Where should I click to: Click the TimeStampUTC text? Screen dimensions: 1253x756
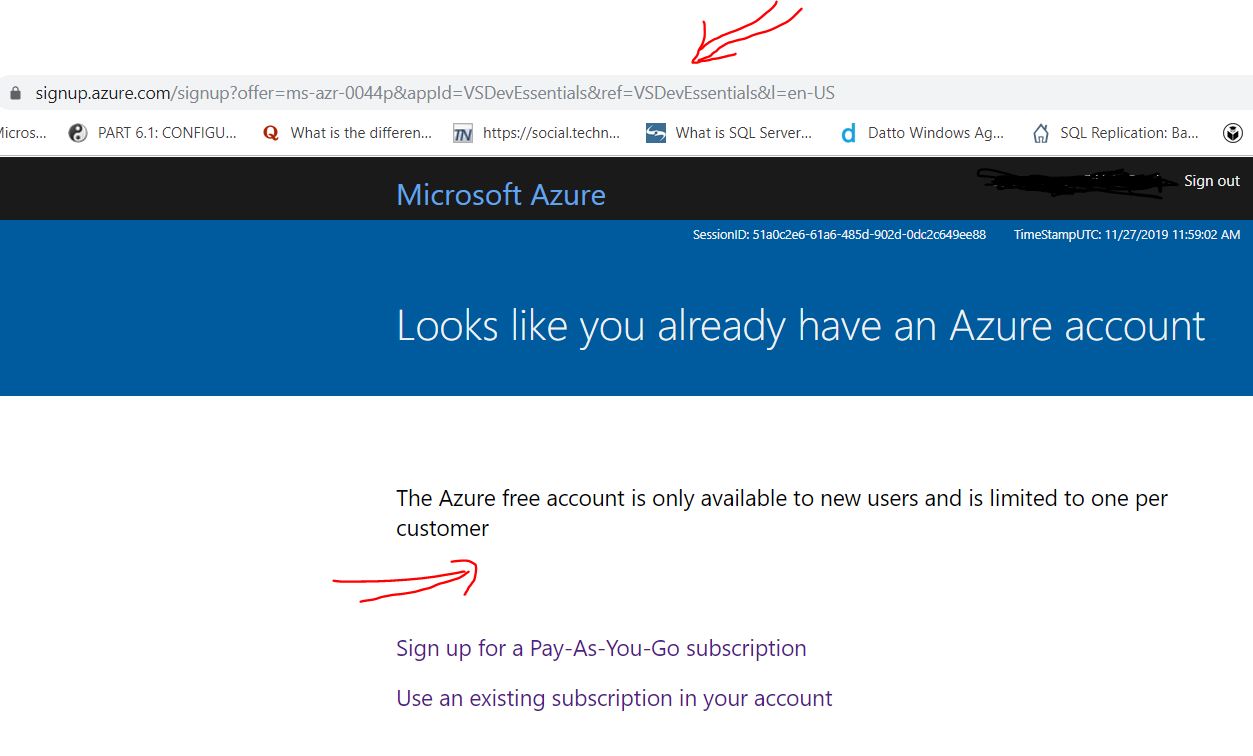1127,235
